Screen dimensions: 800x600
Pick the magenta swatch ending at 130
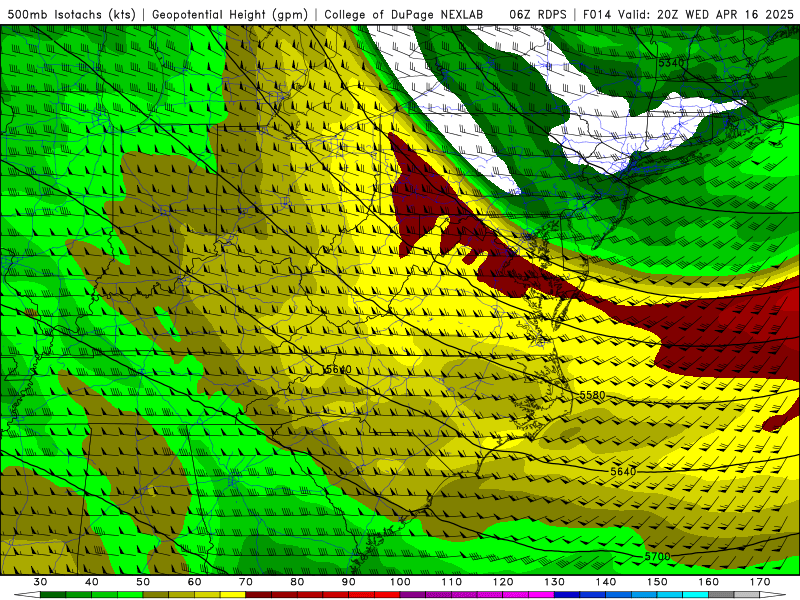(x=541, y=594)
